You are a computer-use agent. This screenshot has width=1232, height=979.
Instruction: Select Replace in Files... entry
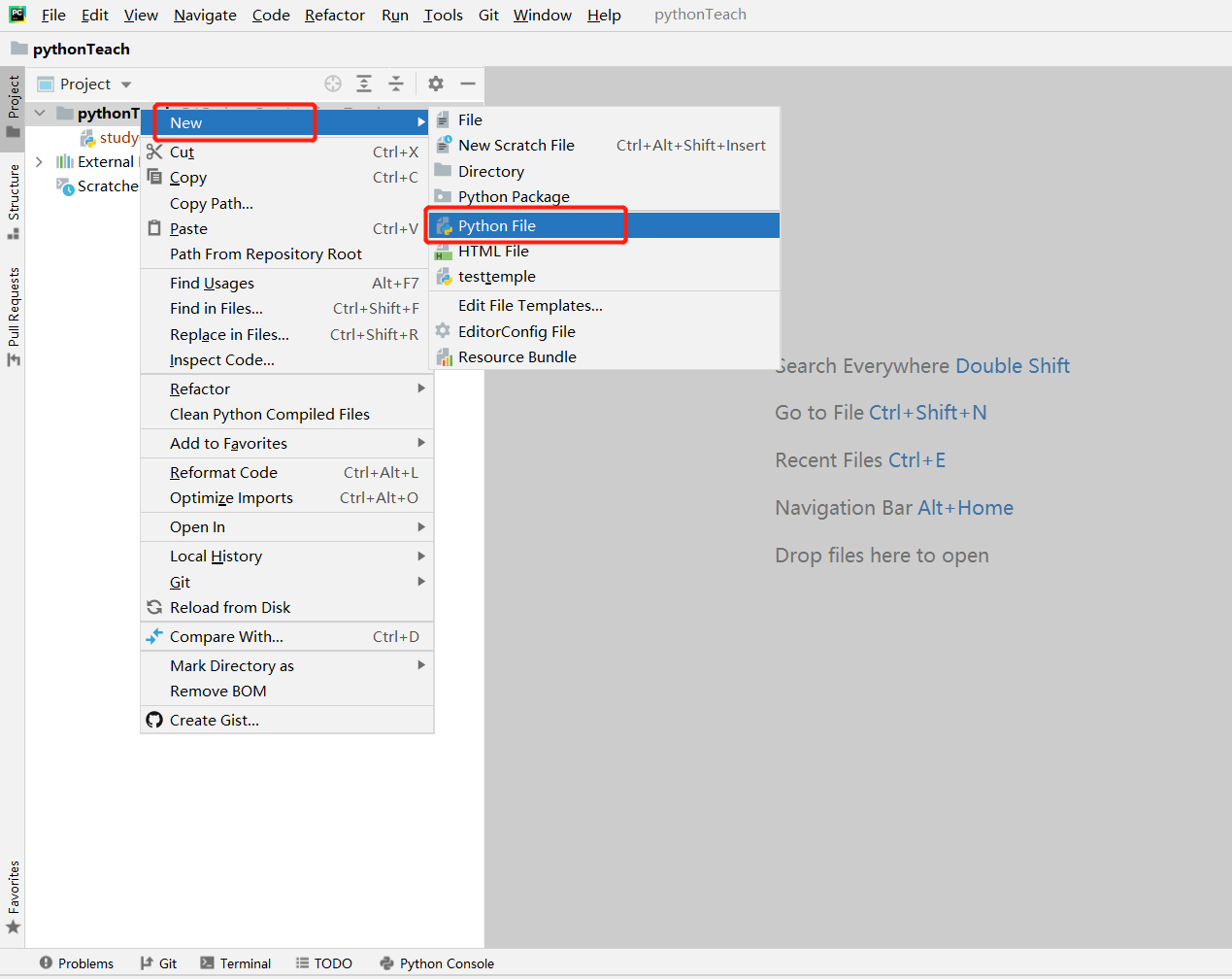click(x=285, y=334)
